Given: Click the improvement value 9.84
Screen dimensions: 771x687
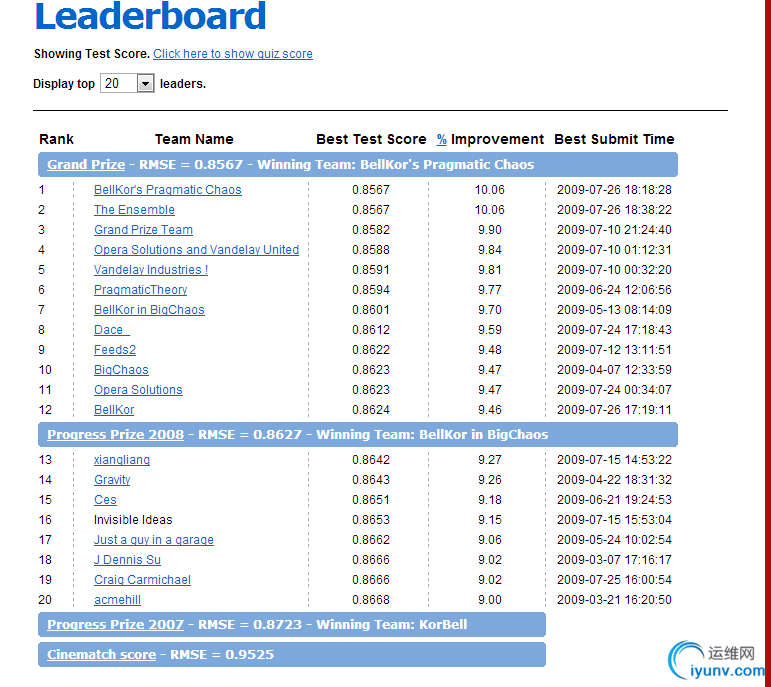Looking at the screenshot, I should (x=490, y=250).
